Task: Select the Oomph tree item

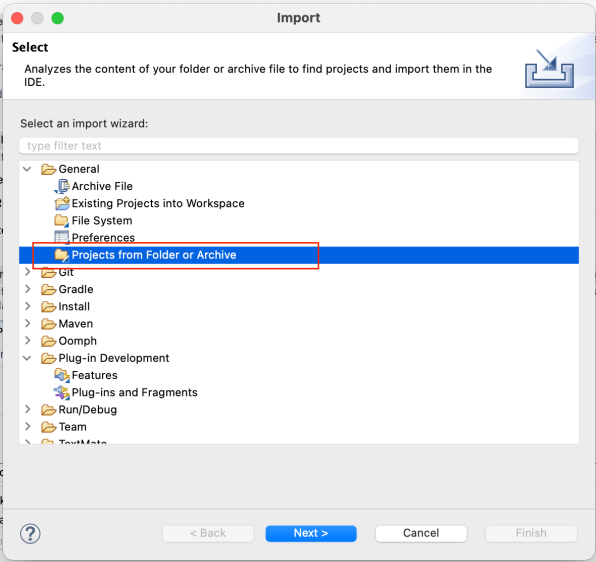Action: click(78, 341)
